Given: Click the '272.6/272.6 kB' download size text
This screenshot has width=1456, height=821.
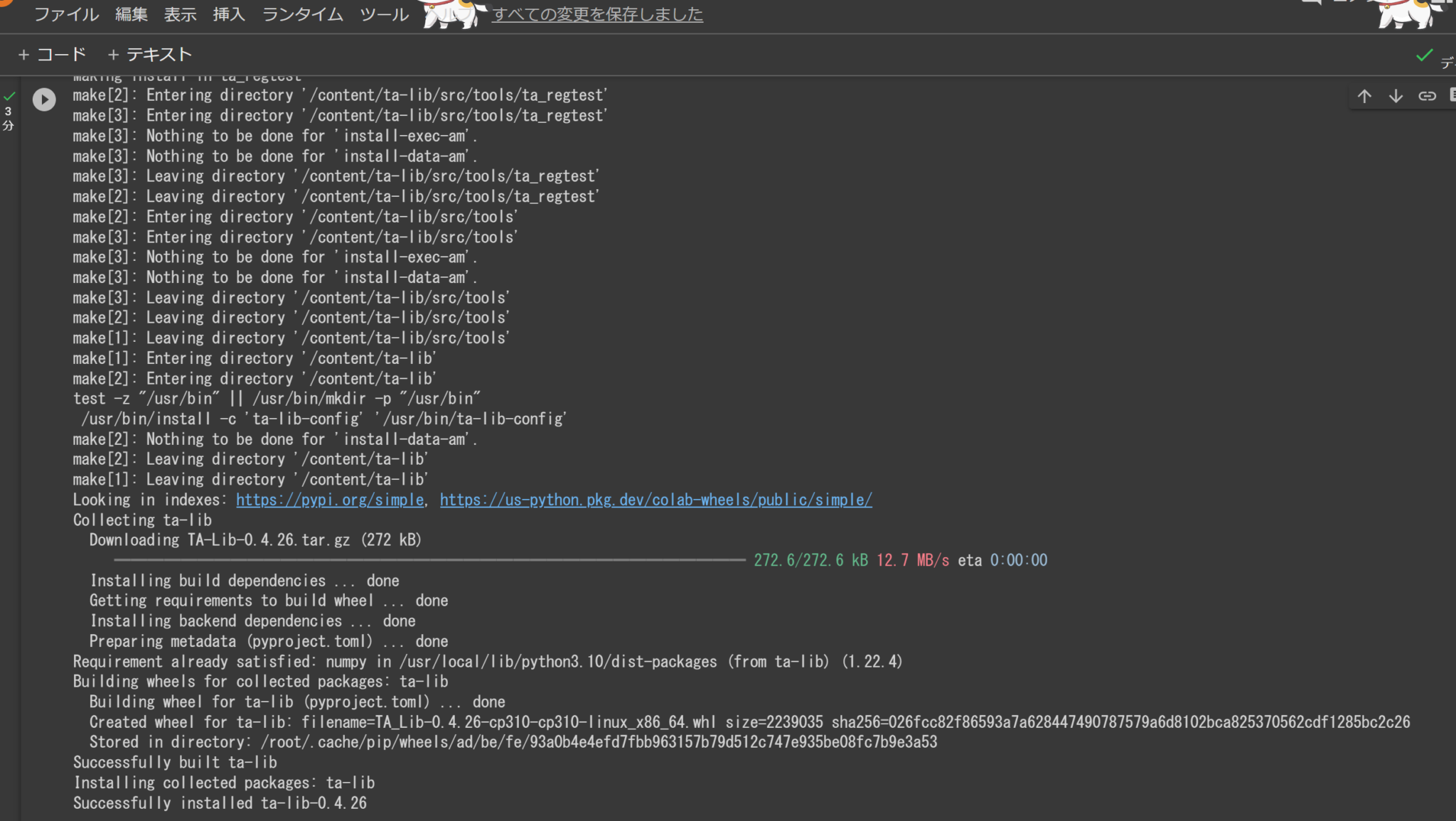Looking at the screenshot, I should point(810,560).
